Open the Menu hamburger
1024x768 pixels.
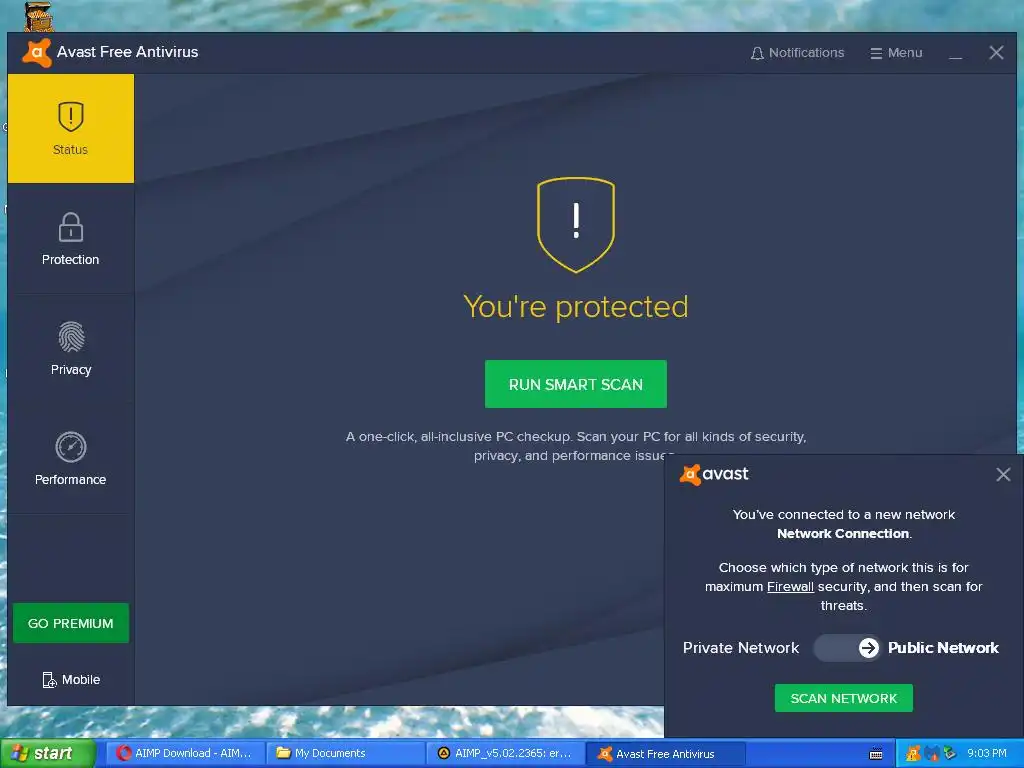pos(896,53)
